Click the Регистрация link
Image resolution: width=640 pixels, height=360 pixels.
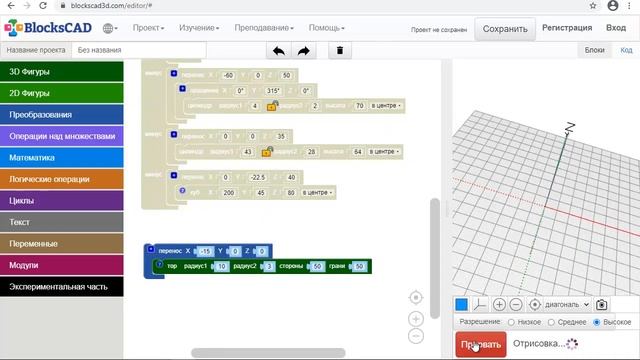567,28
